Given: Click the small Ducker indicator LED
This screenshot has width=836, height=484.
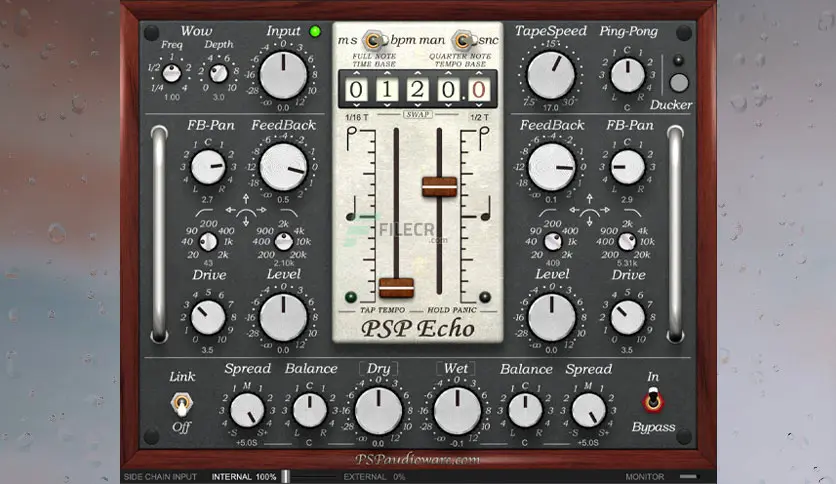Looking at the screenshot, I should point(678,60).
